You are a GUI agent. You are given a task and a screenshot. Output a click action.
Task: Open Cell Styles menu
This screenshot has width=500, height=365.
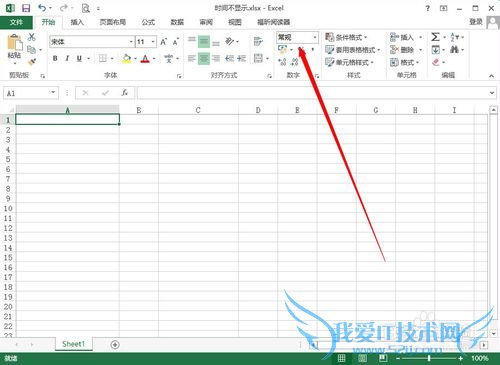click(x=349, y=62)
